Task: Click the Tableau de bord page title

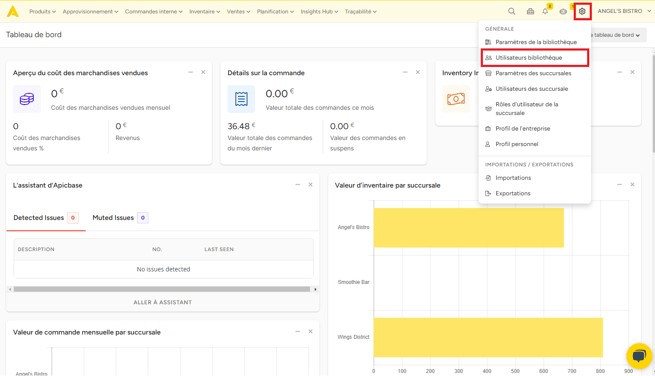Action: 34,35
